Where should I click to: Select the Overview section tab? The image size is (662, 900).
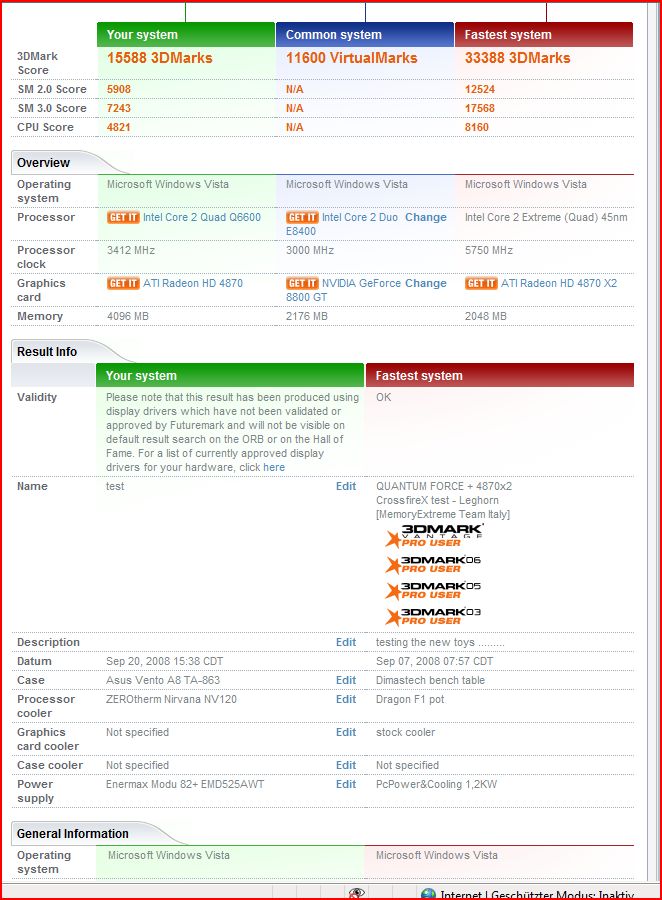(44, 163)
